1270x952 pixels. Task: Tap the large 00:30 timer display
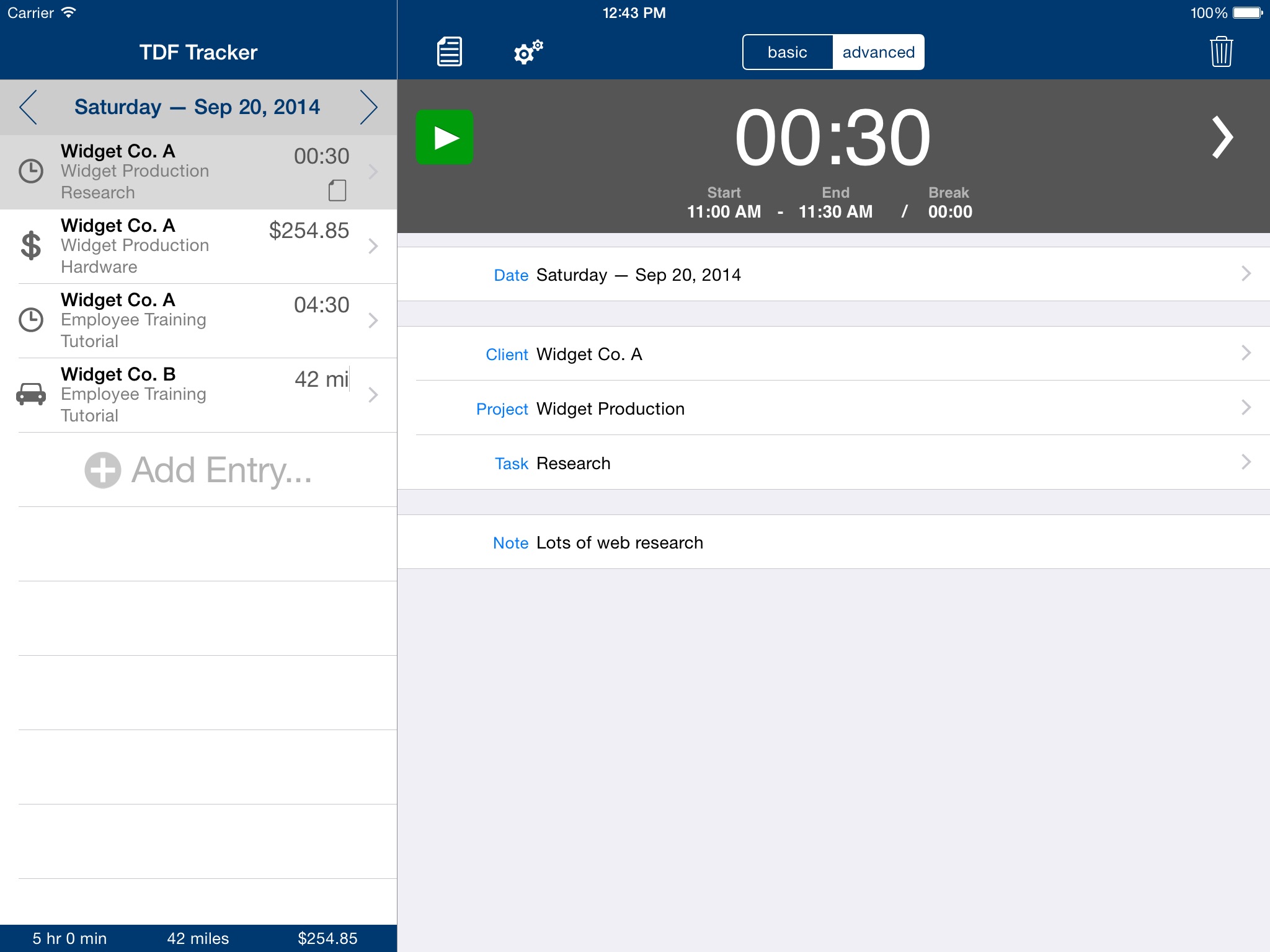(x=833, y=138)
